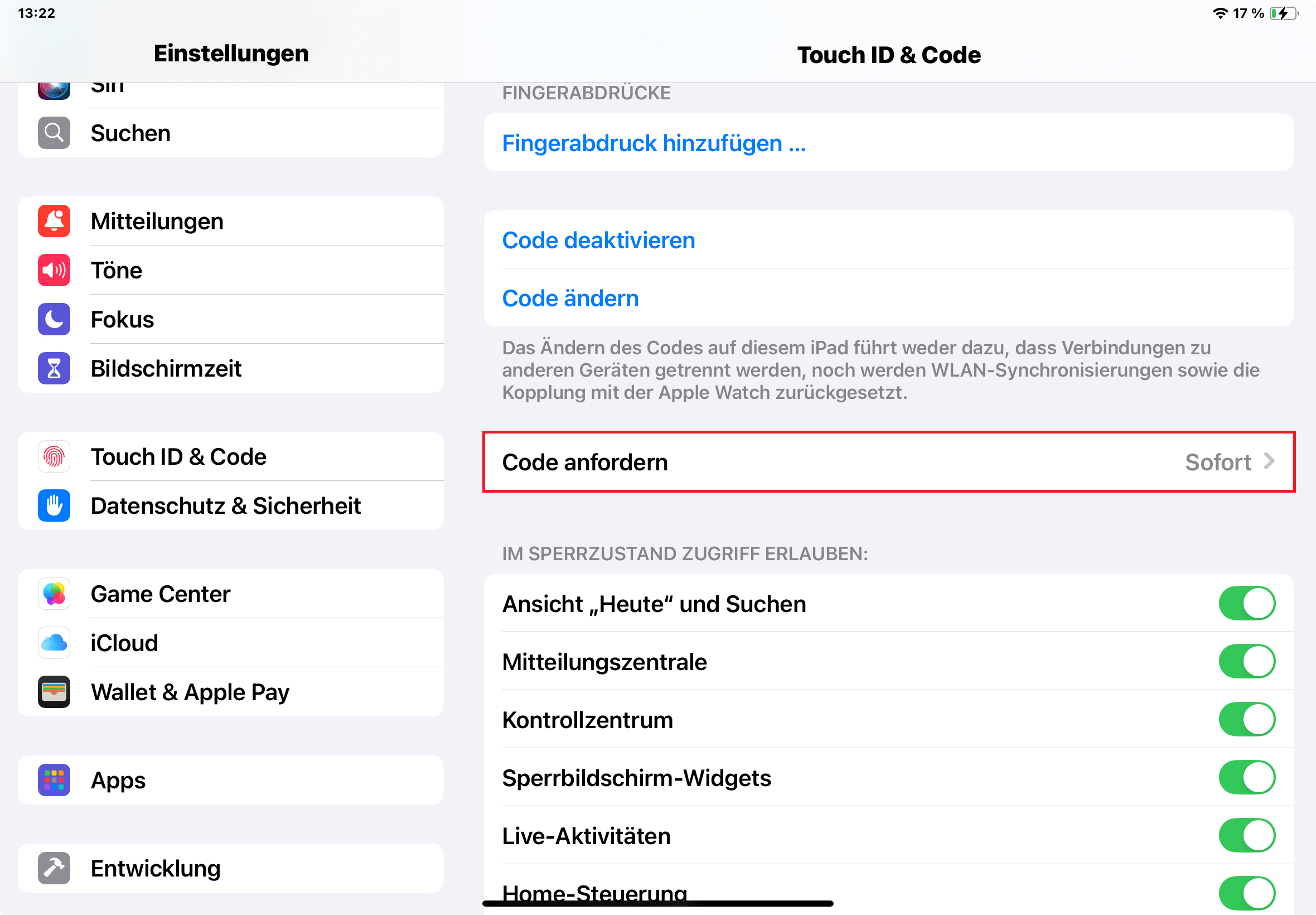Select Code deaktivieren
The height and width of the screenshot is (915, 1316).
pyautogui.click(x=598, y=240)
